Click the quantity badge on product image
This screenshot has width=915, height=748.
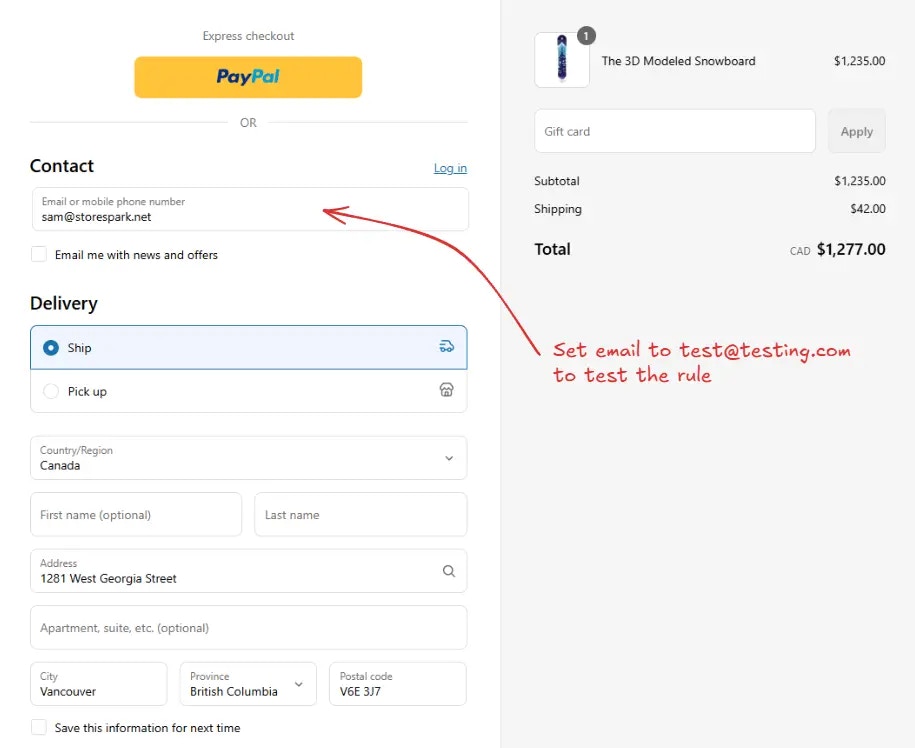(586, 36)
